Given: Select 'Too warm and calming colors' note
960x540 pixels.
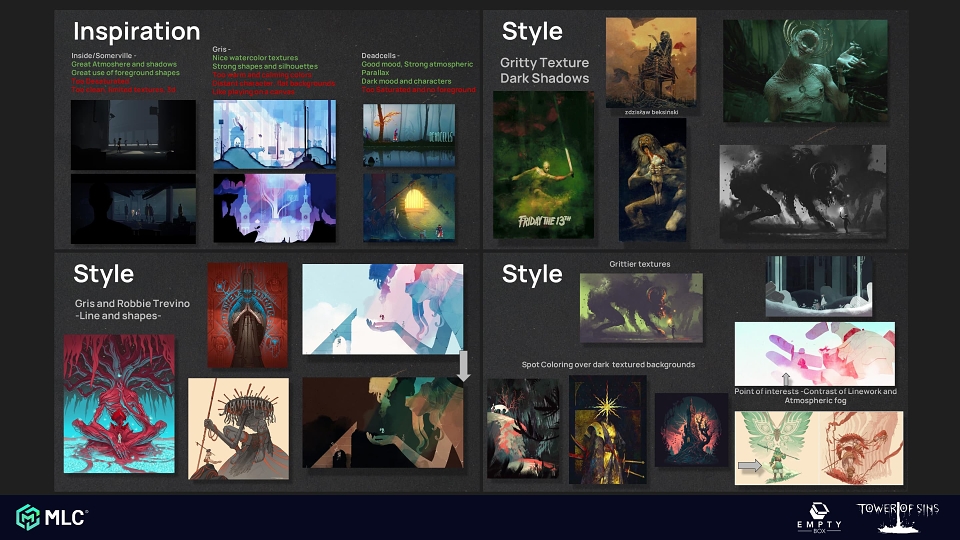Looking at the screenshot, I should coord(262,75).
